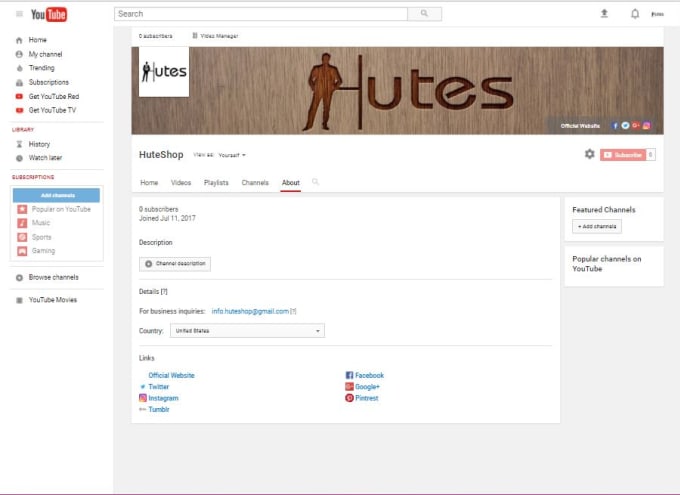
Task: Open the Music channel entry
Action: [x=41, y=223]
